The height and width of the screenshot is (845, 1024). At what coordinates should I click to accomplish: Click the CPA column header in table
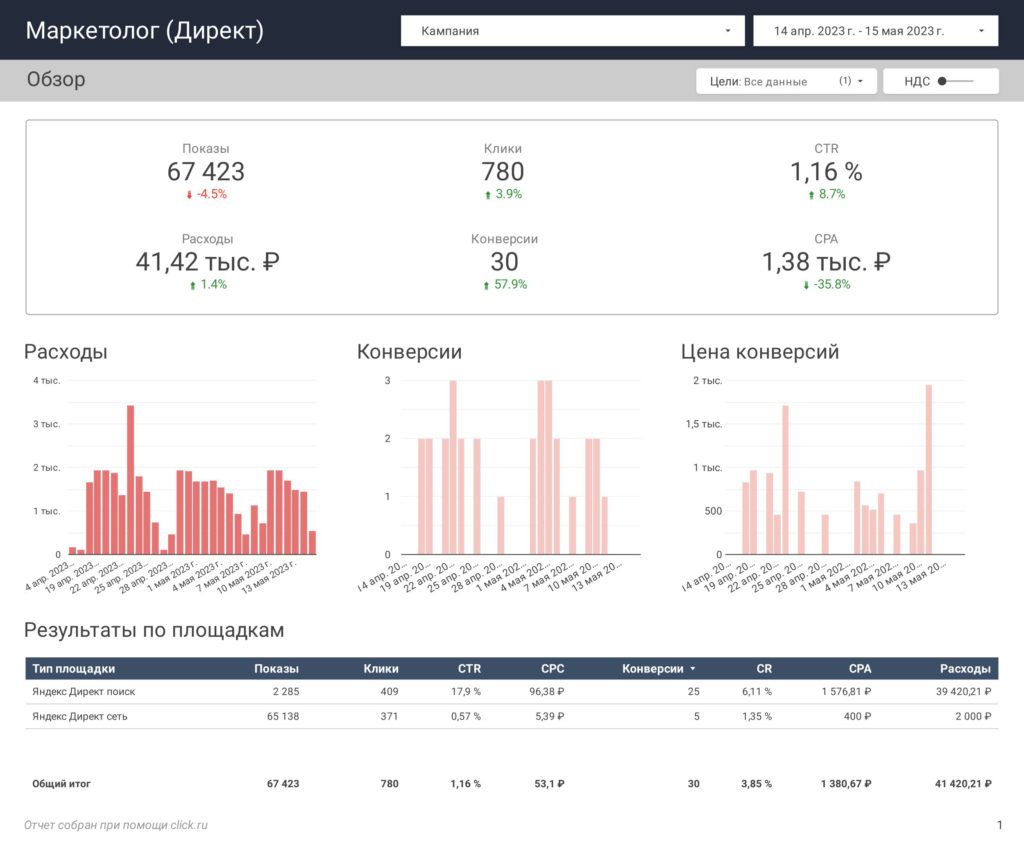[859, 669]
